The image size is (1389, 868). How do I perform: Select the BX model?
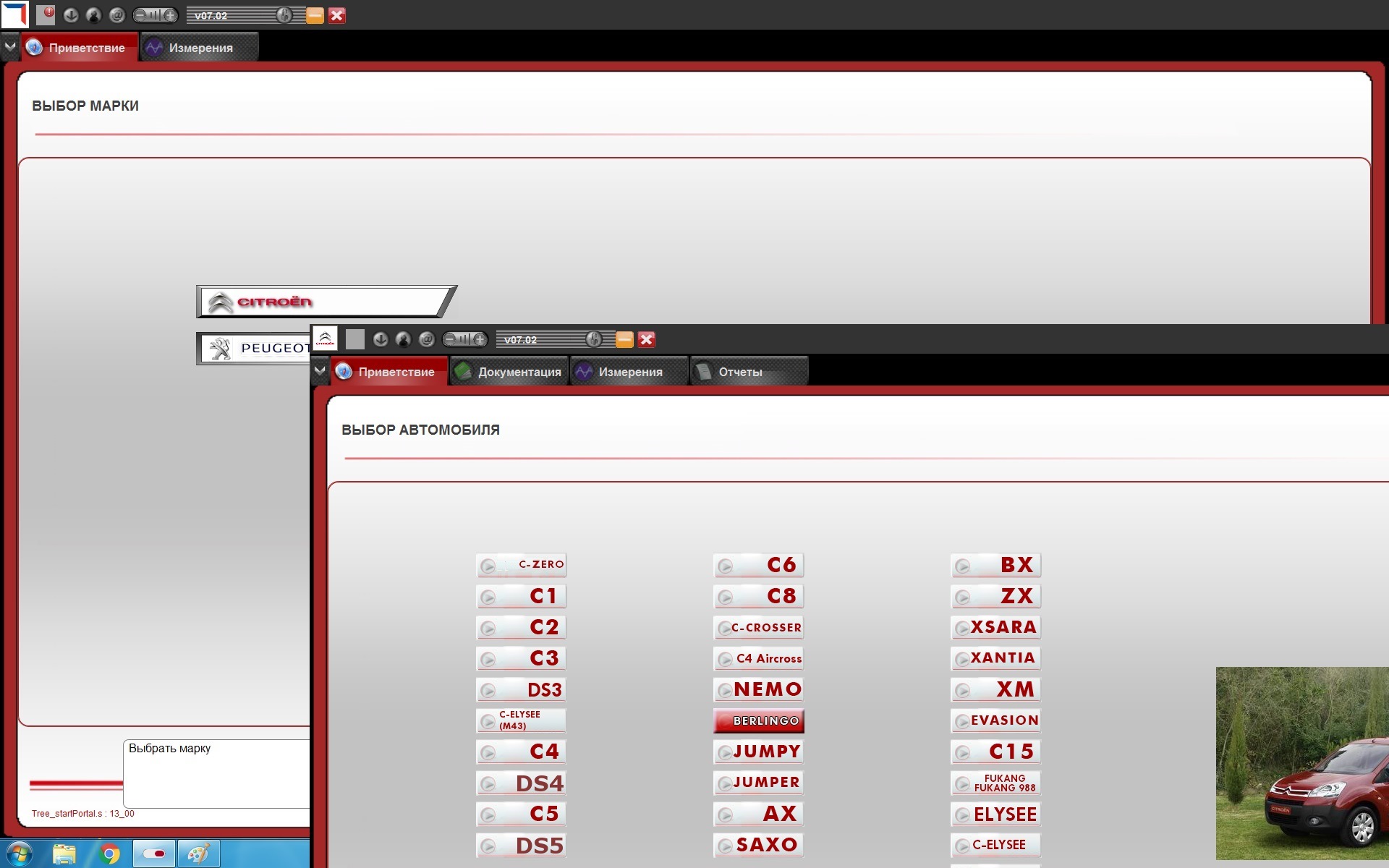click(995, 565)
